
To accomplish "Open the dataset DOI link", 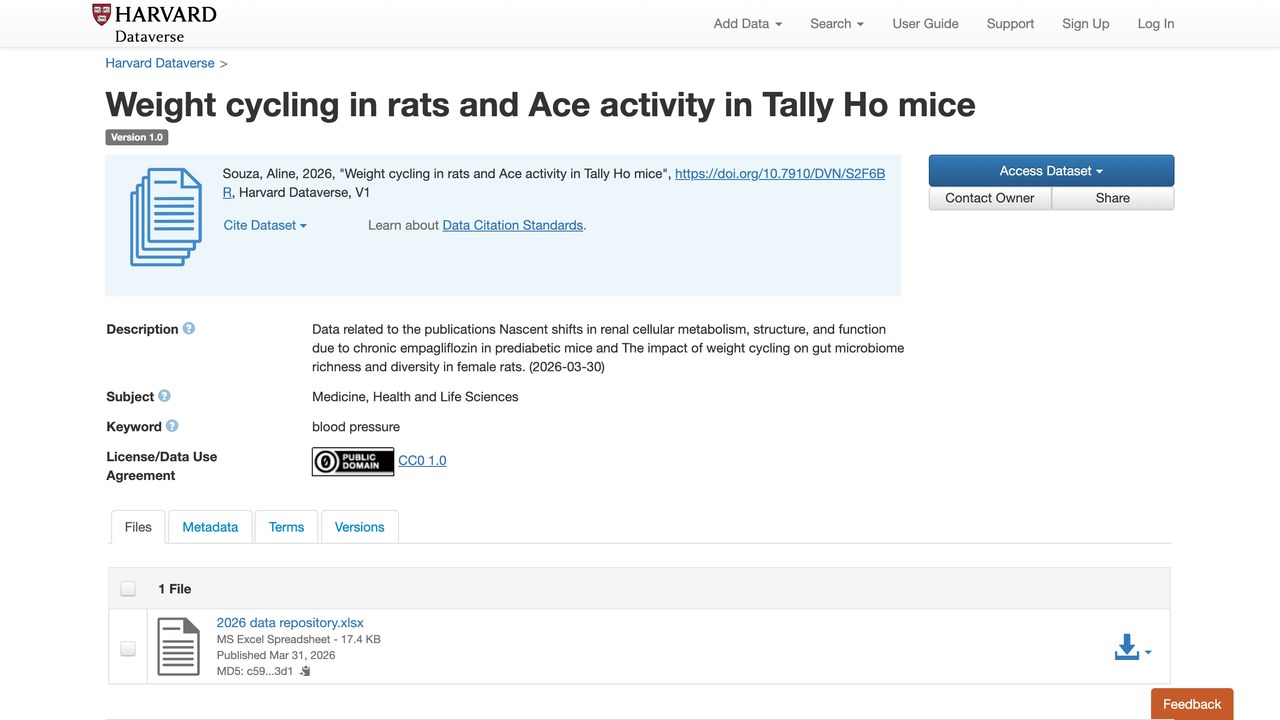I will pos(780,174).
